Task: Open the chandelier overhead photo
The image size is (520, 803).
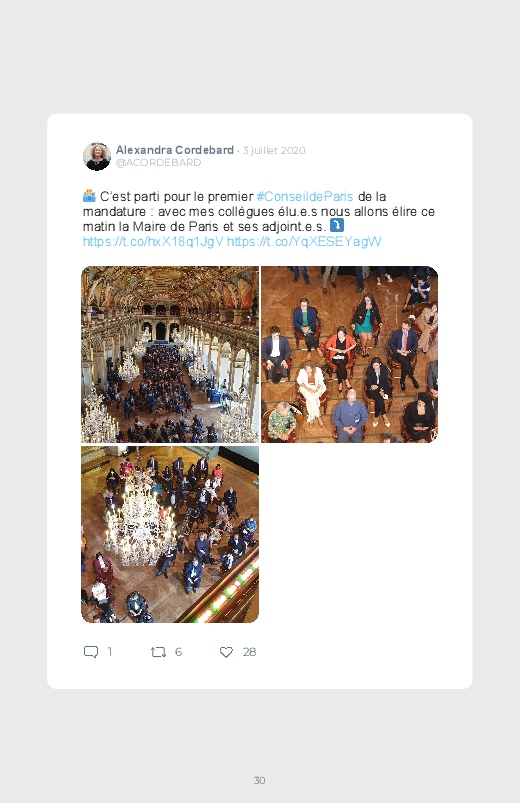Action: 170,534
